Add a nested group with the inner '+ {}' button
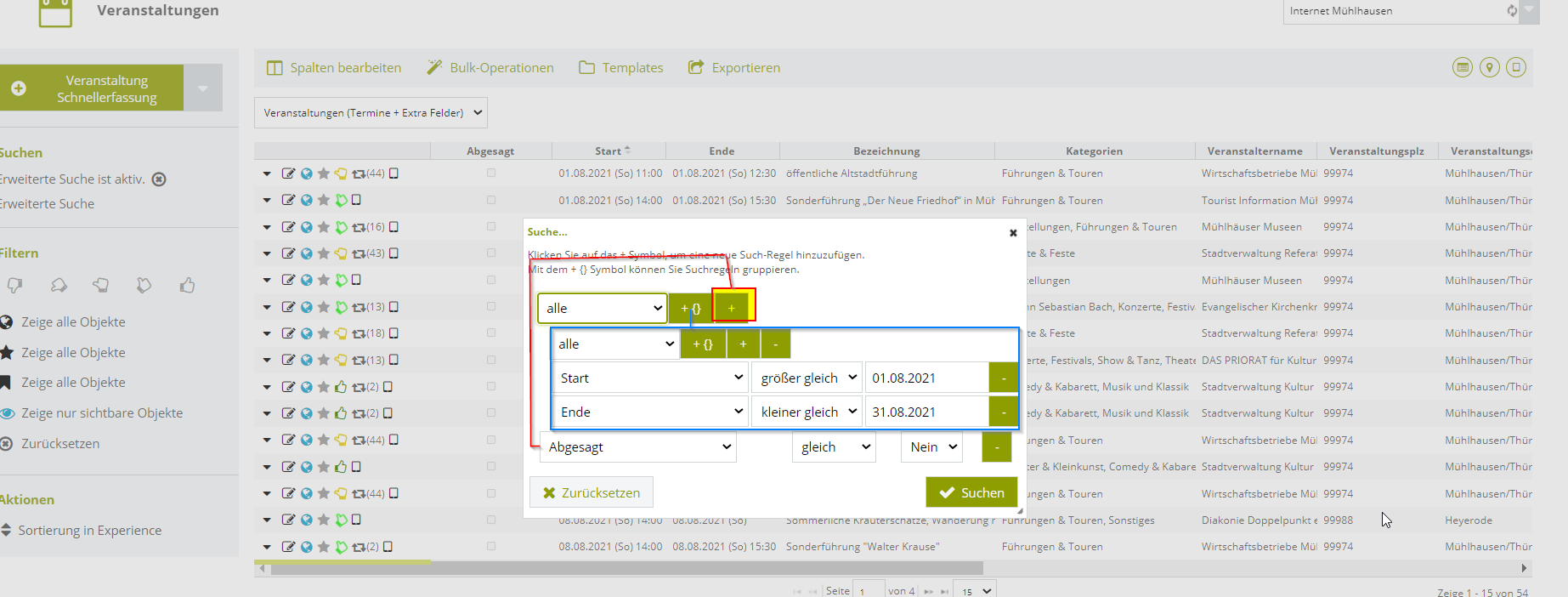The width and height of the screenshot is (1568, 597). pos(703,344)
